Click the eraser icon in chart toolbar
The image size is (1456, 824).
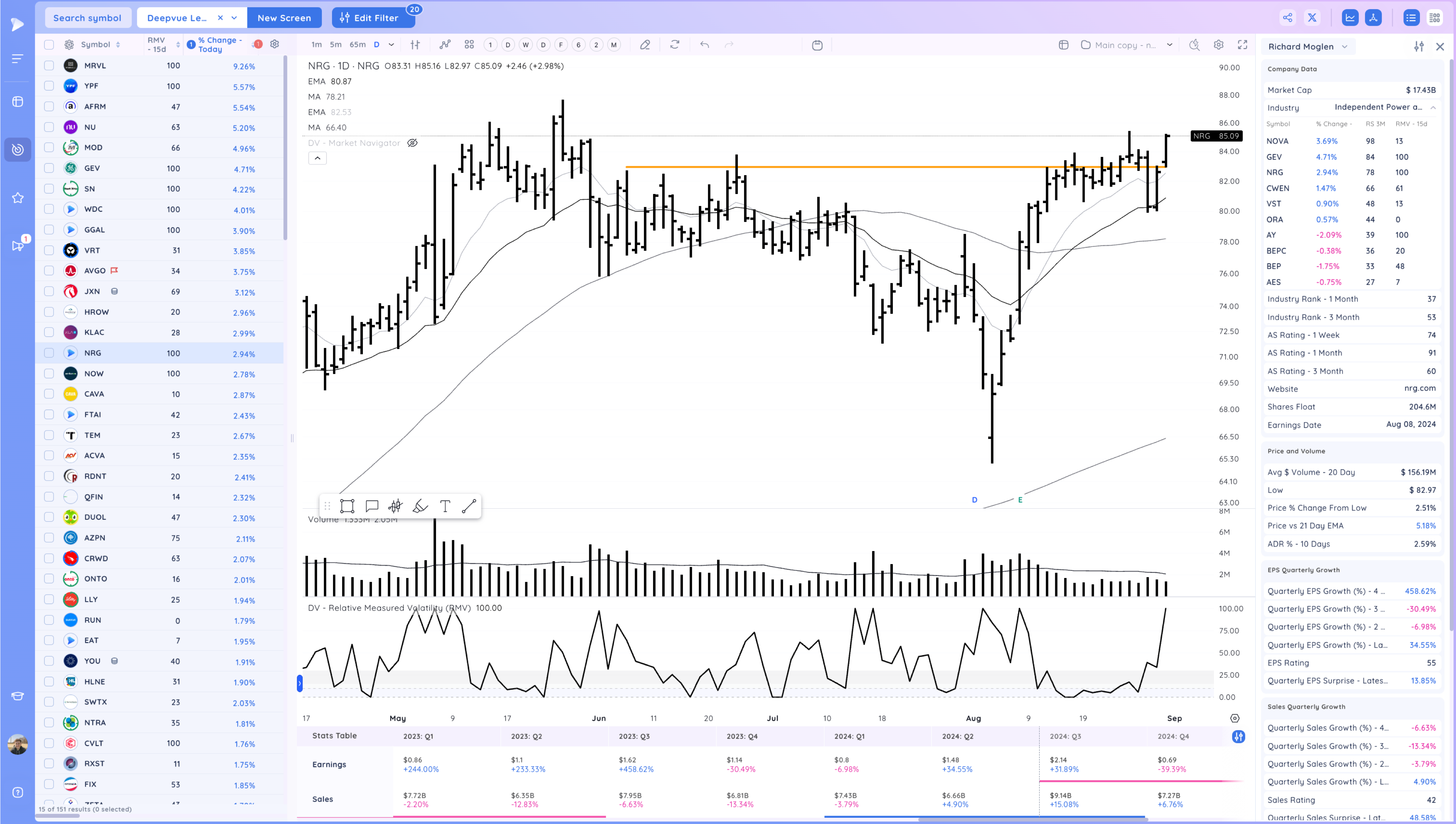point(645,45)
